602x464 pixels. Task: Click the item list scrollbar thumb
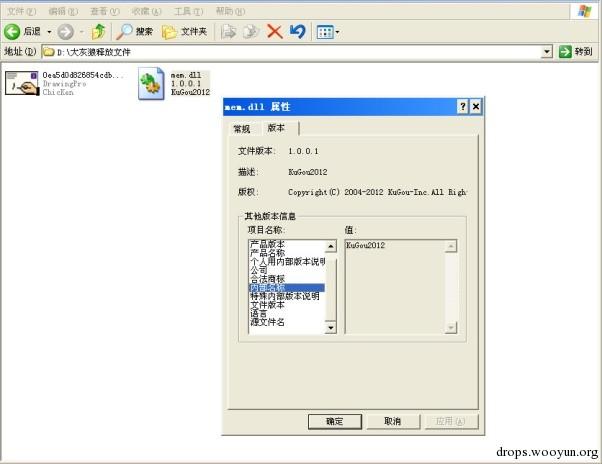(x=331, y=290)
